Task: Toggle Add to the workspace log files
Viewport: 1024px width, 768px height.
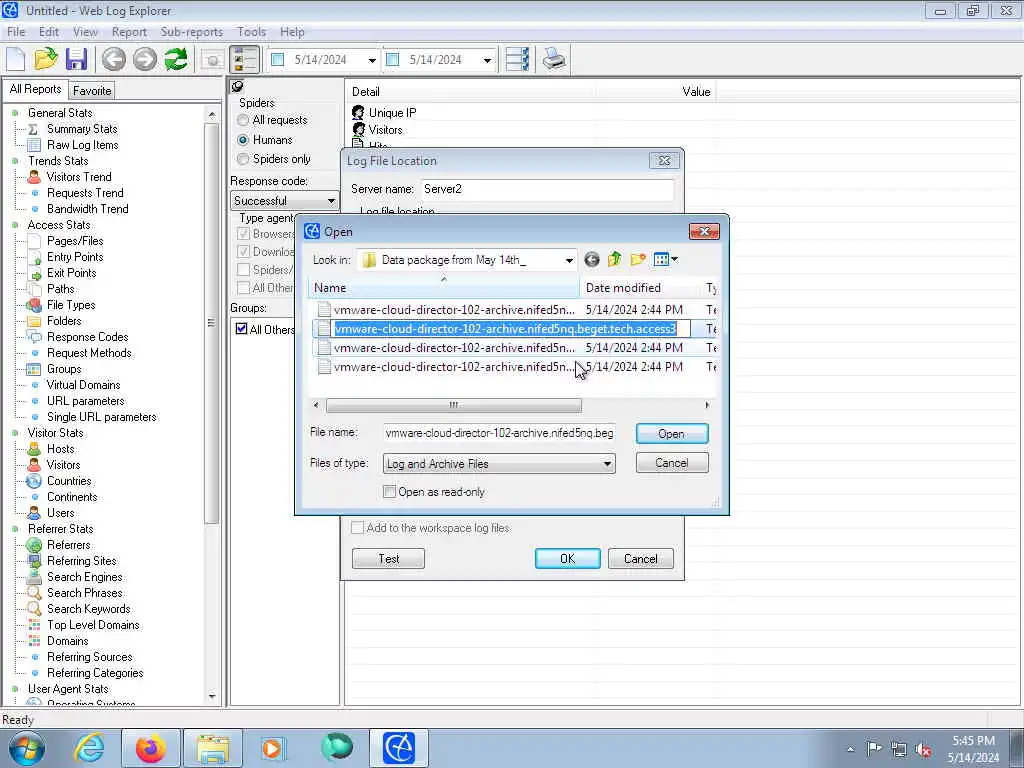Action: (357, 528)
